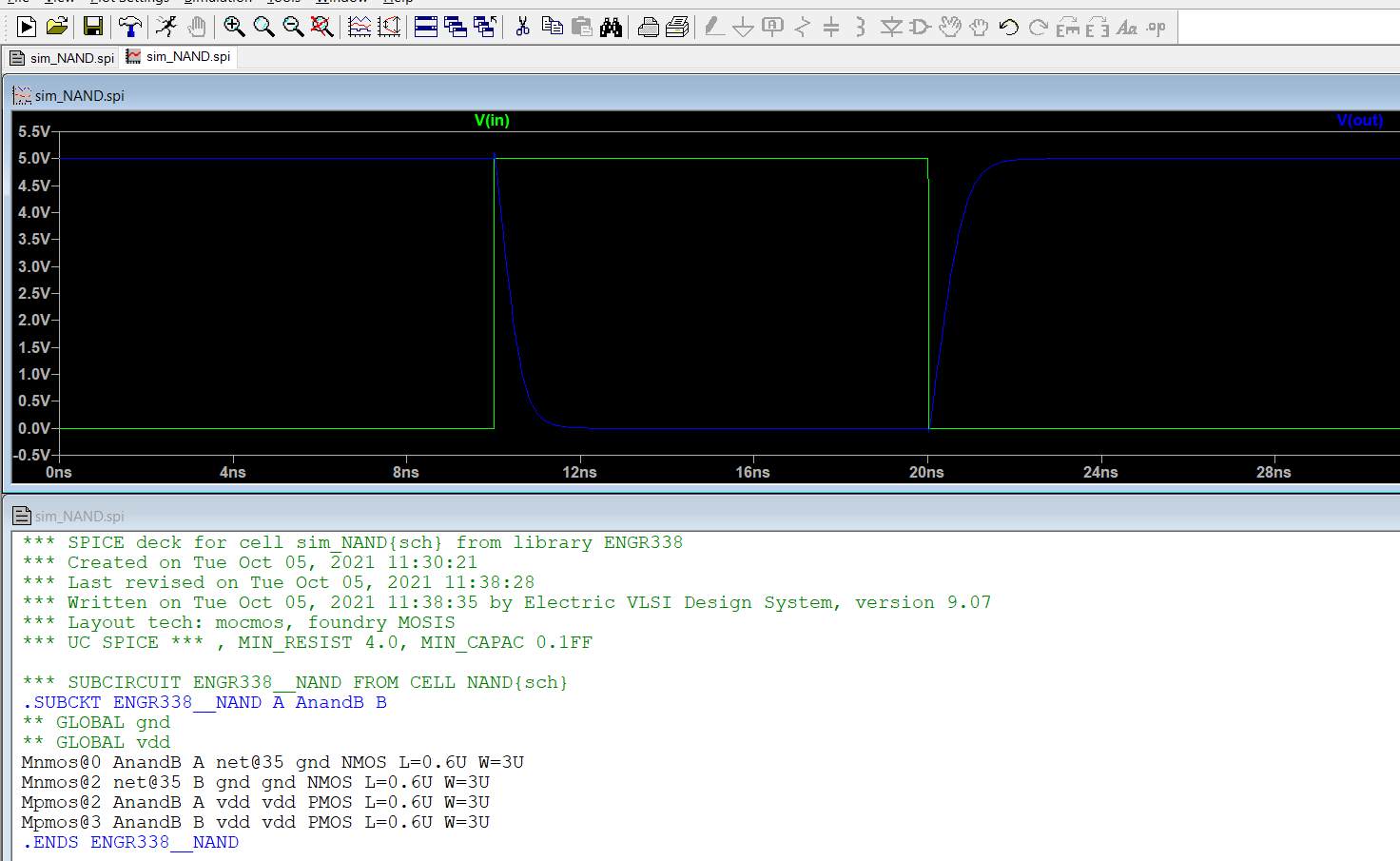The image size is (1400, 861).
Task: Save using the floppy disk icon
Action: [93, 27]
